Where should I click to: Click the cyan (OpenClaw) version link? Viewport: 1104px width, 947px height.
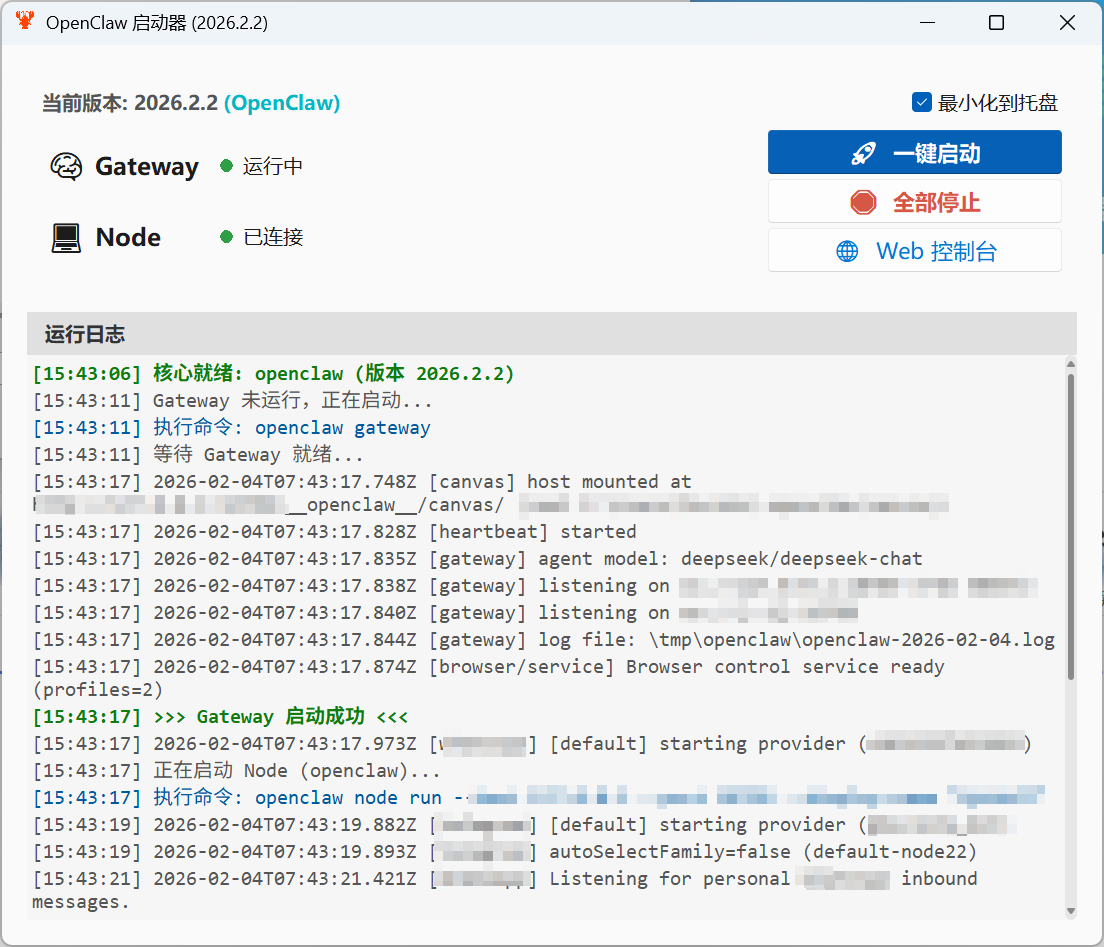coord(282,103)
